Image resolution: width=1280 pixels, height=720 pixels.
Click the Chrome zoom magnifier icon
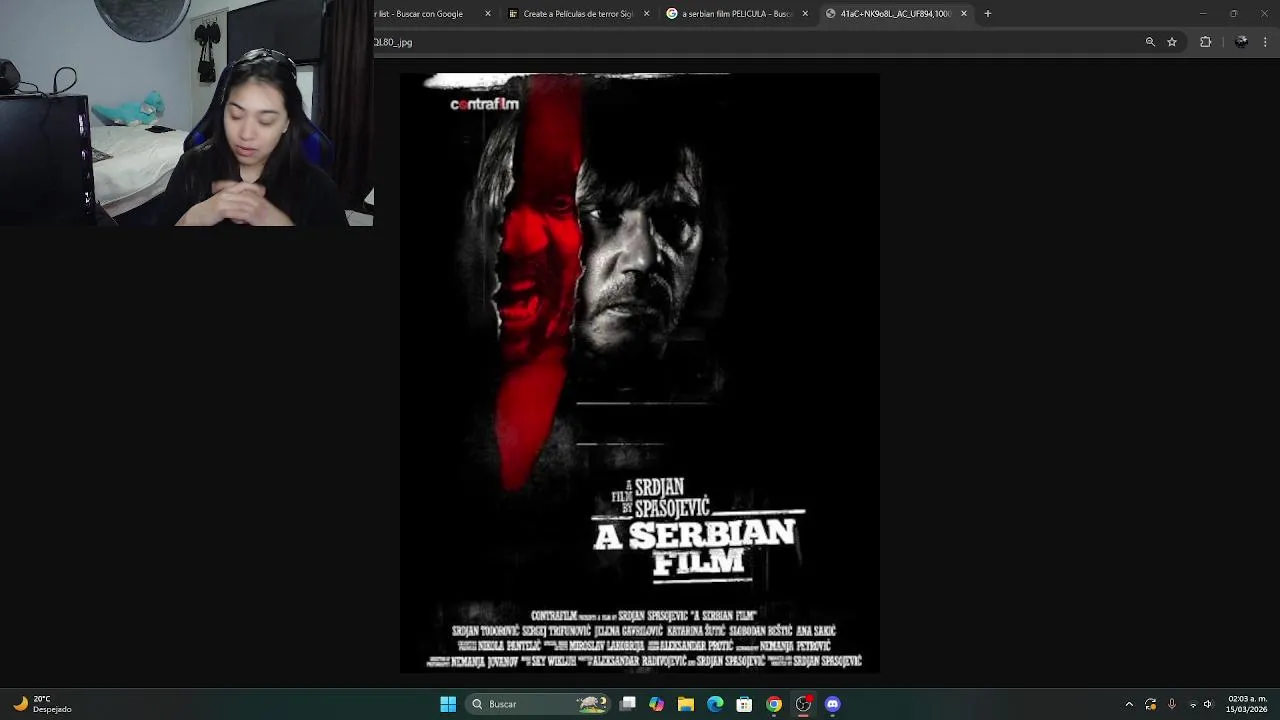point(1150,42)
